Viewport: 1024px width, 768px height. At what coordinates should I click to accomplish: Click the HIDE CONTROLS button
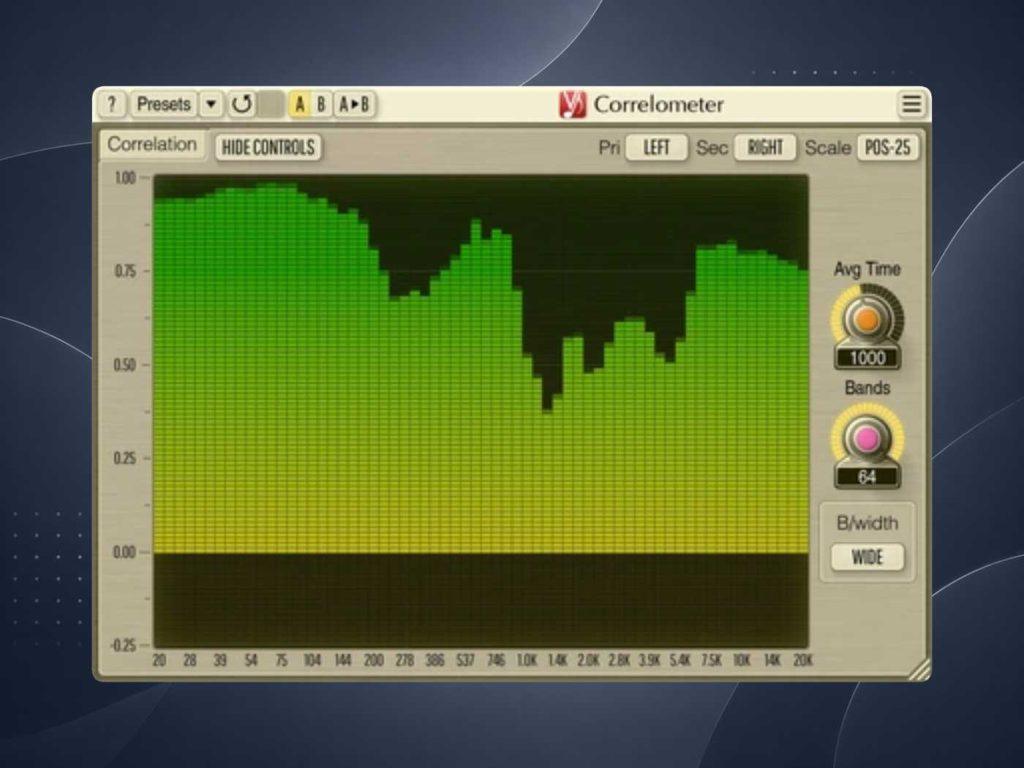point(268,148)
